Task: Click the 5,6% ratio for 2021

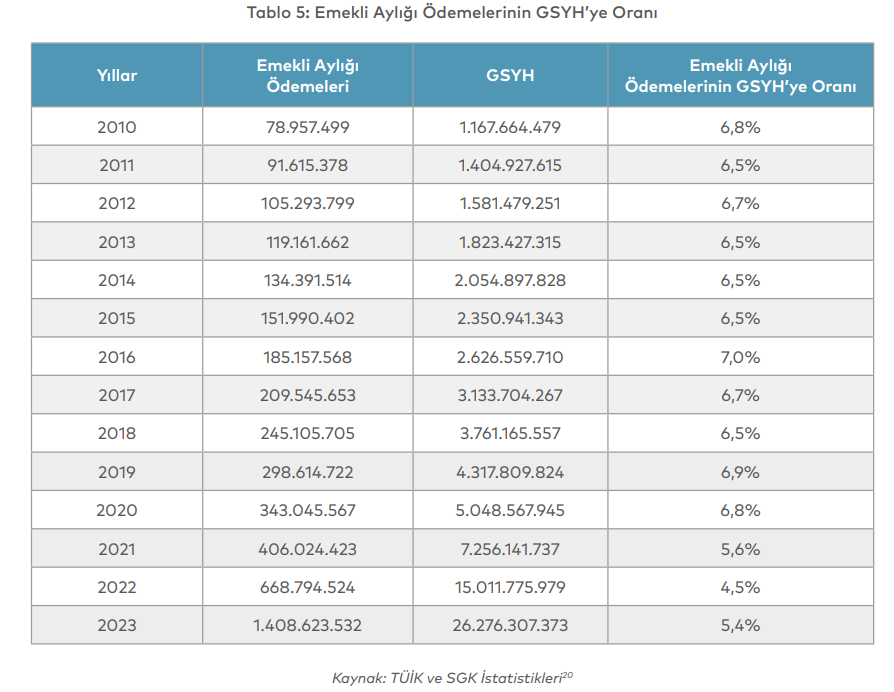Action: point(740,549)
